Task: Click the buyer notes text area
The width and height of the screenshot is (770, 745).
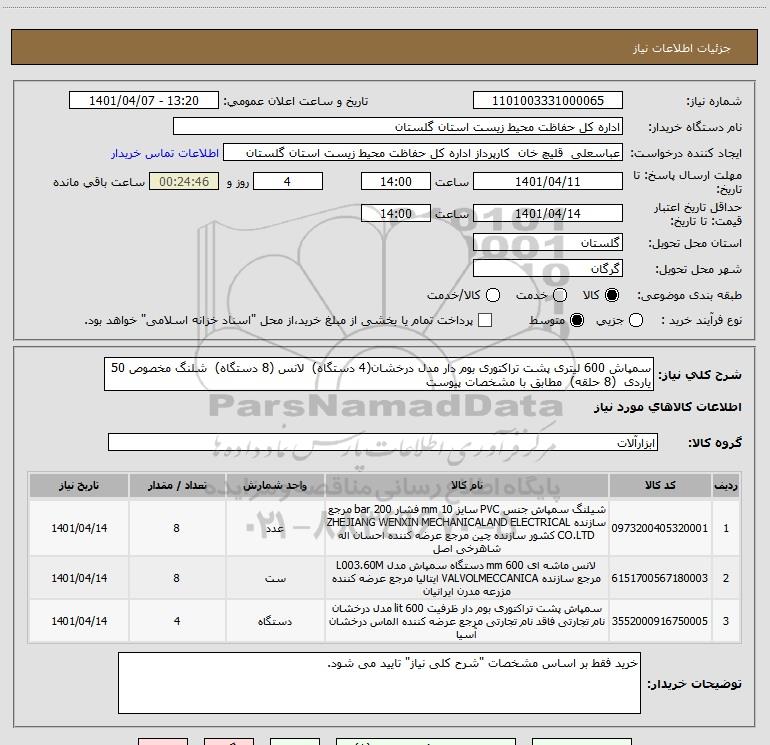Action: 379,683
